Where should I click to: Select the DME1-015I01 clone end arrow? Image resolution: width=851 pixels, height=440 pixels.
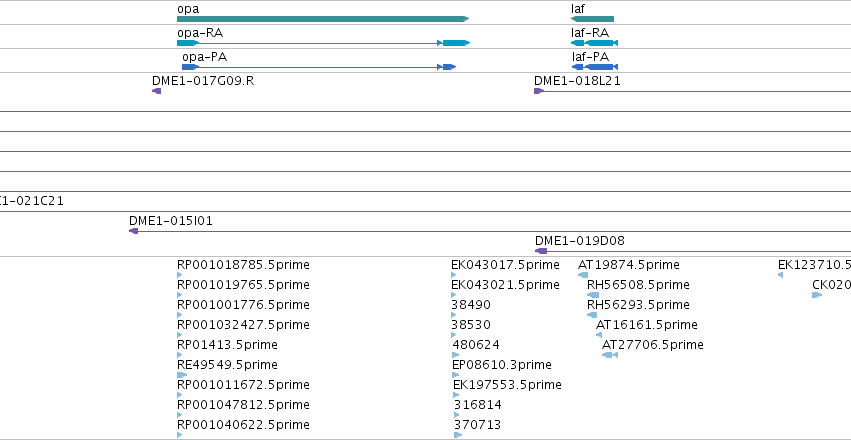pos(134,231)
